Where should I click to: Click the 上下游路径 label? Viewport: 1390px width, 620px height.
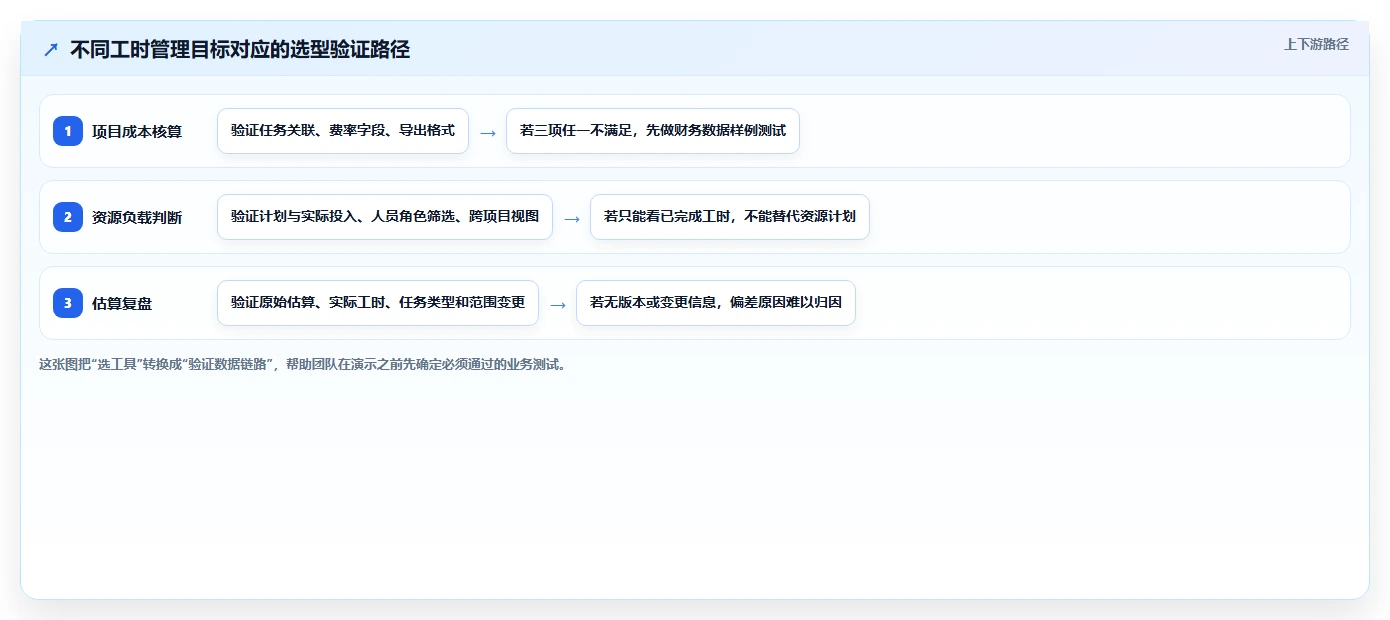[x=1316, y=44]
